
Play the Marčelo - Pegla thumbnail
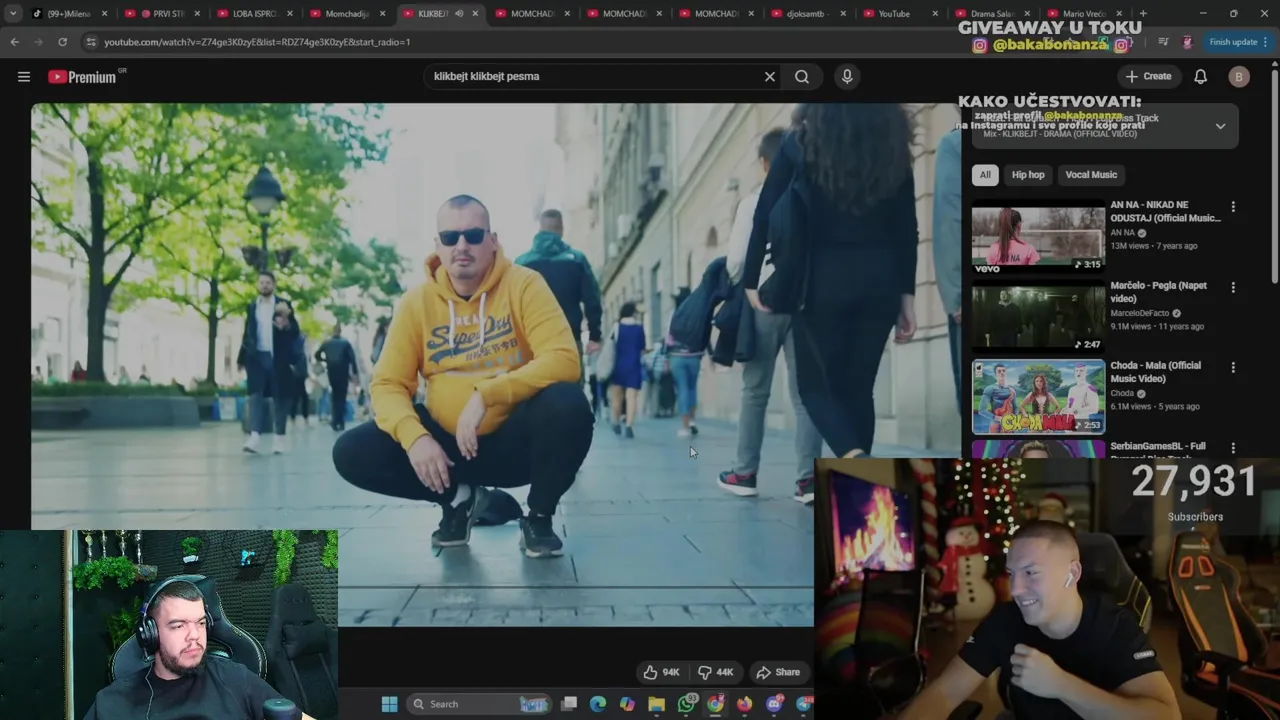pos(1038,316)
